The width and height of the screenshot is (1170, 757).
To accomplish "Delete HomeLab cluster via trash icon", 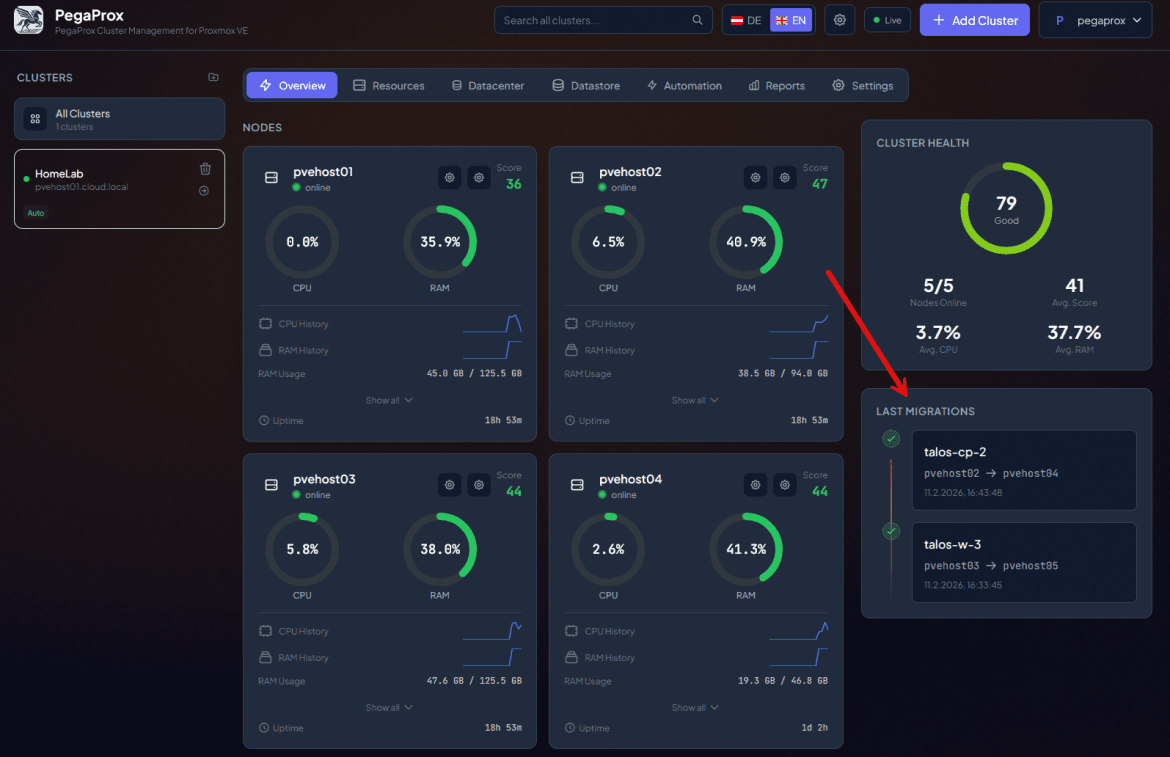I will coord(205,169).
